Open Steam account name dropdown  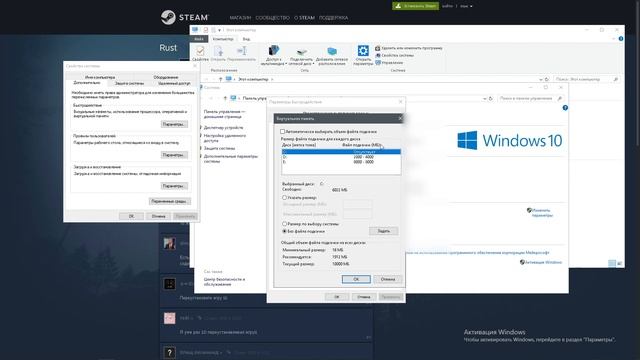(x=467, y=6)
